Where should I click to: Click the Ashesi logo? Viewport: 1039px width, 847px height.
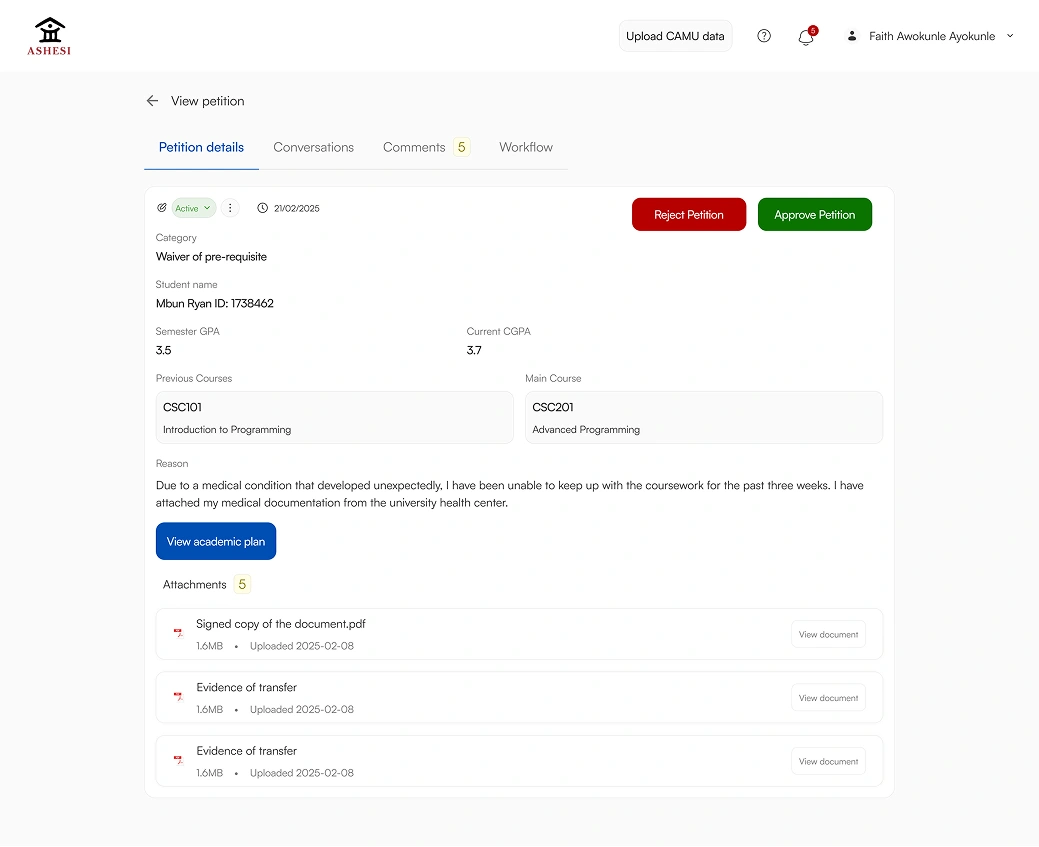coord(49,36)
